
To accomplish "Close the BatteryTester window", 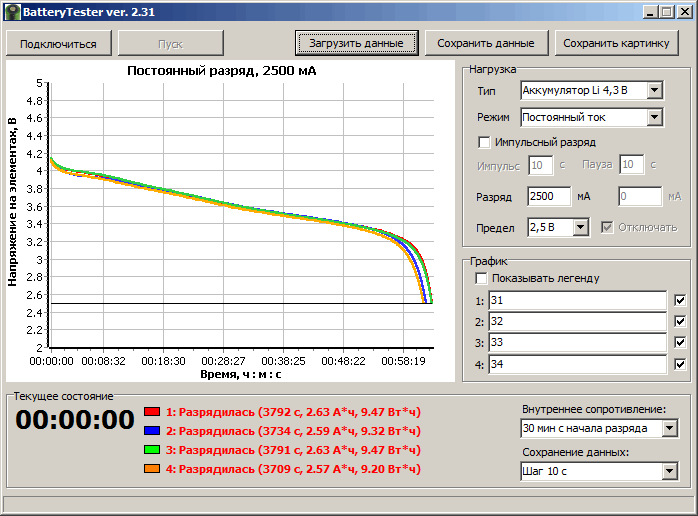I will click(x=685, y=12).
